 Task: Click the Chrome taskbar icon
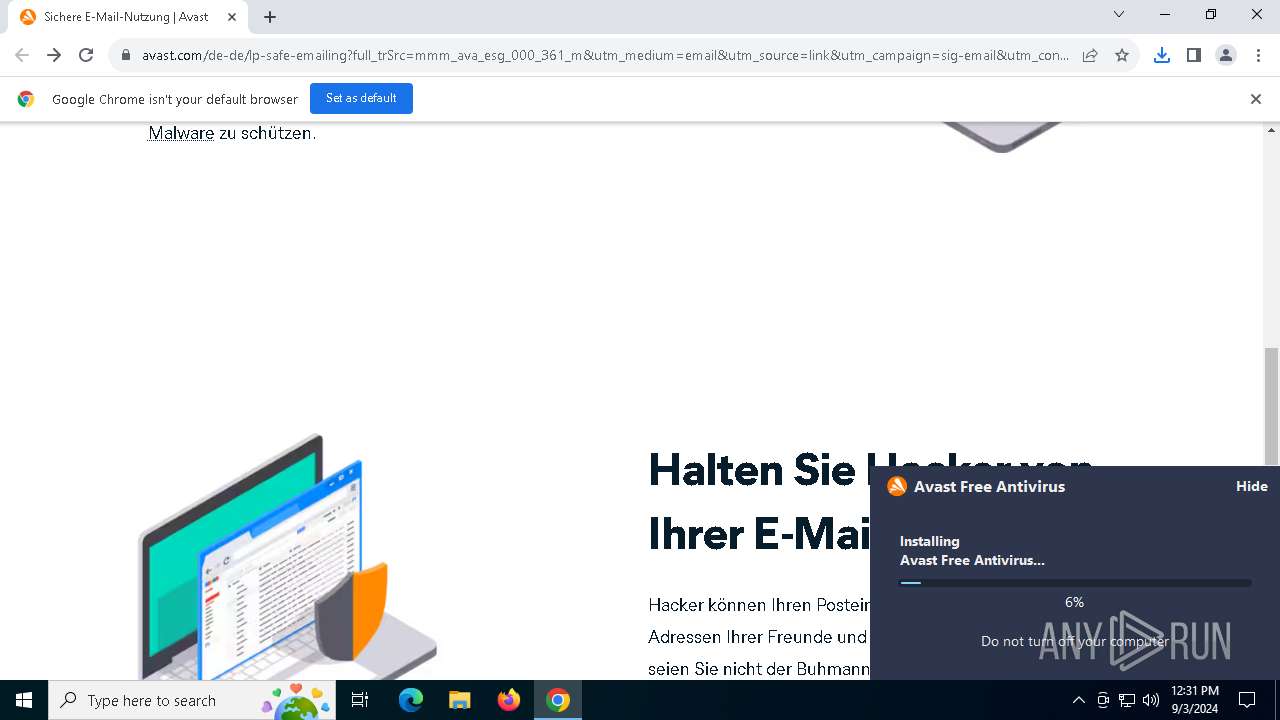[558, 700]
